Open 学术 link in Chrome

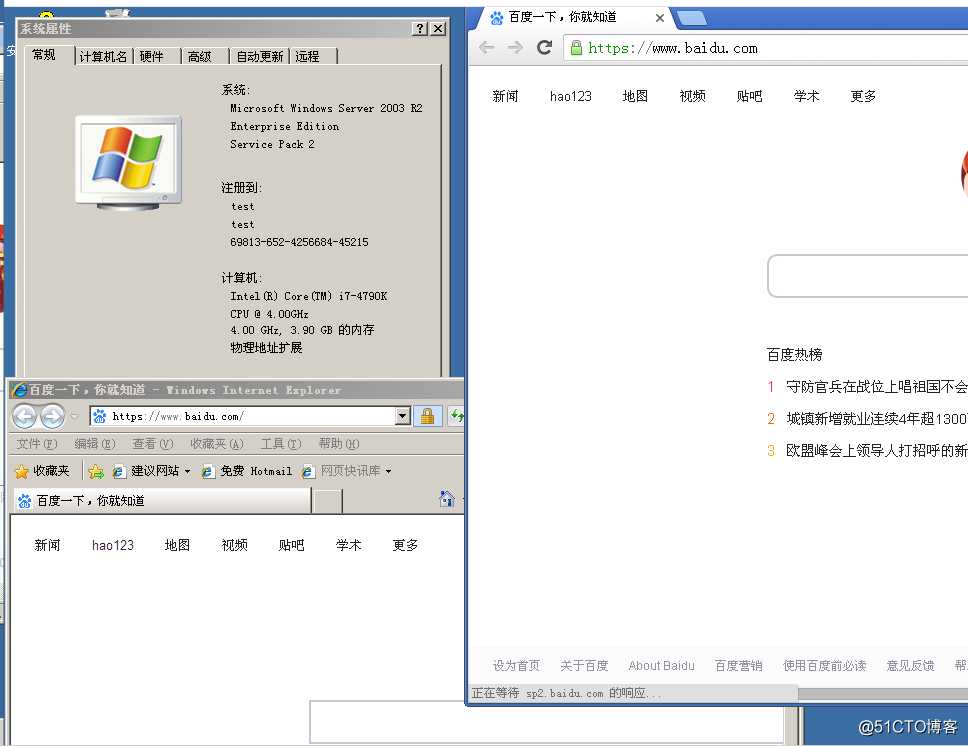[x=806, y=96]
